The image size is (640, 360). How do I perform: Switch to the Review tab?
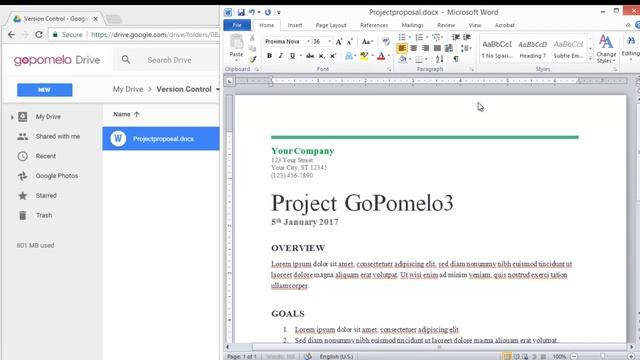446,25
